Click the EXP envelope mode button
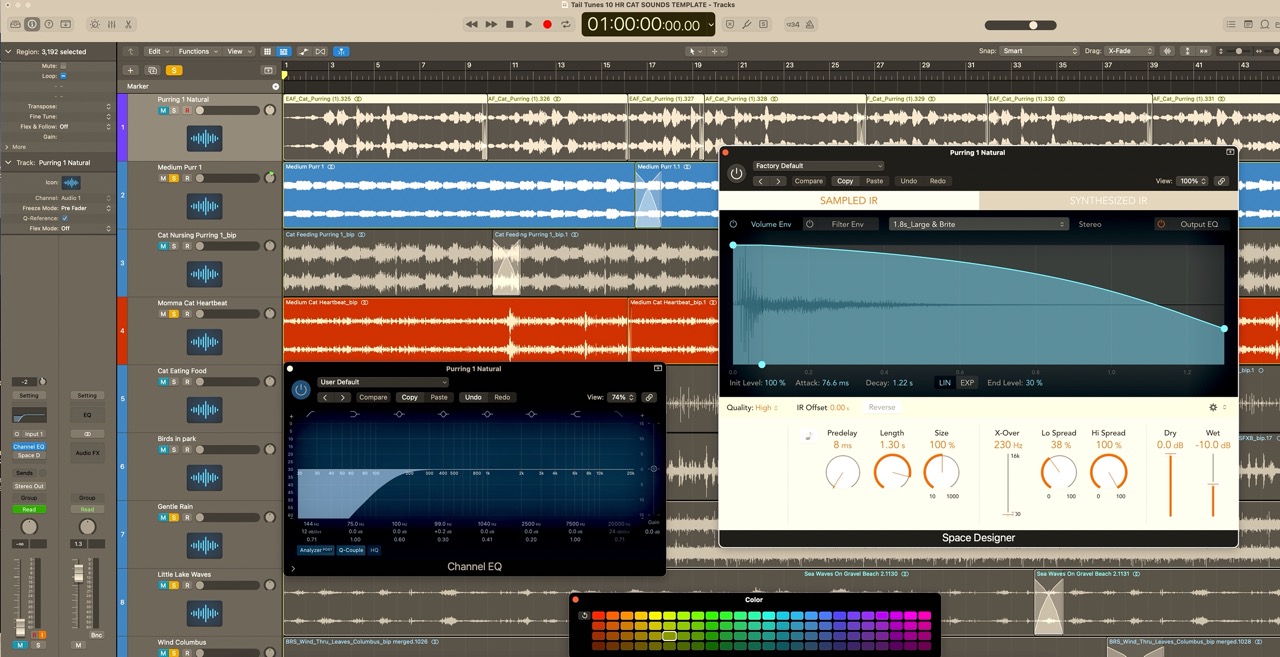 tap(967, 383)
